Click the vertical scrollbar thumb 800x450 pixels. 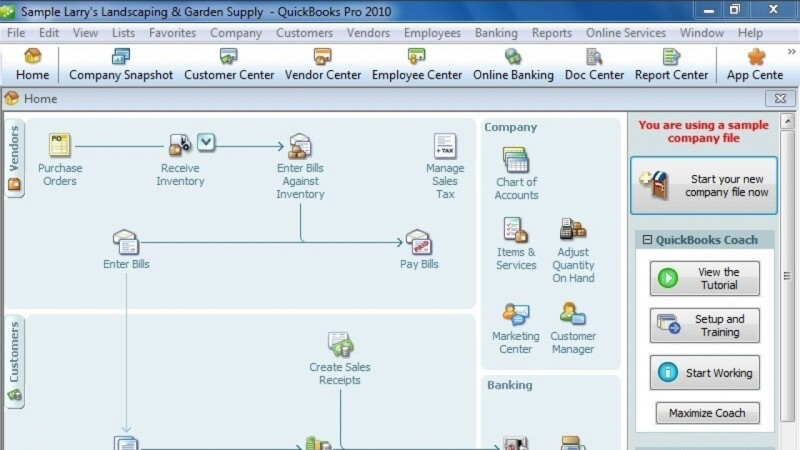(788, 276)
